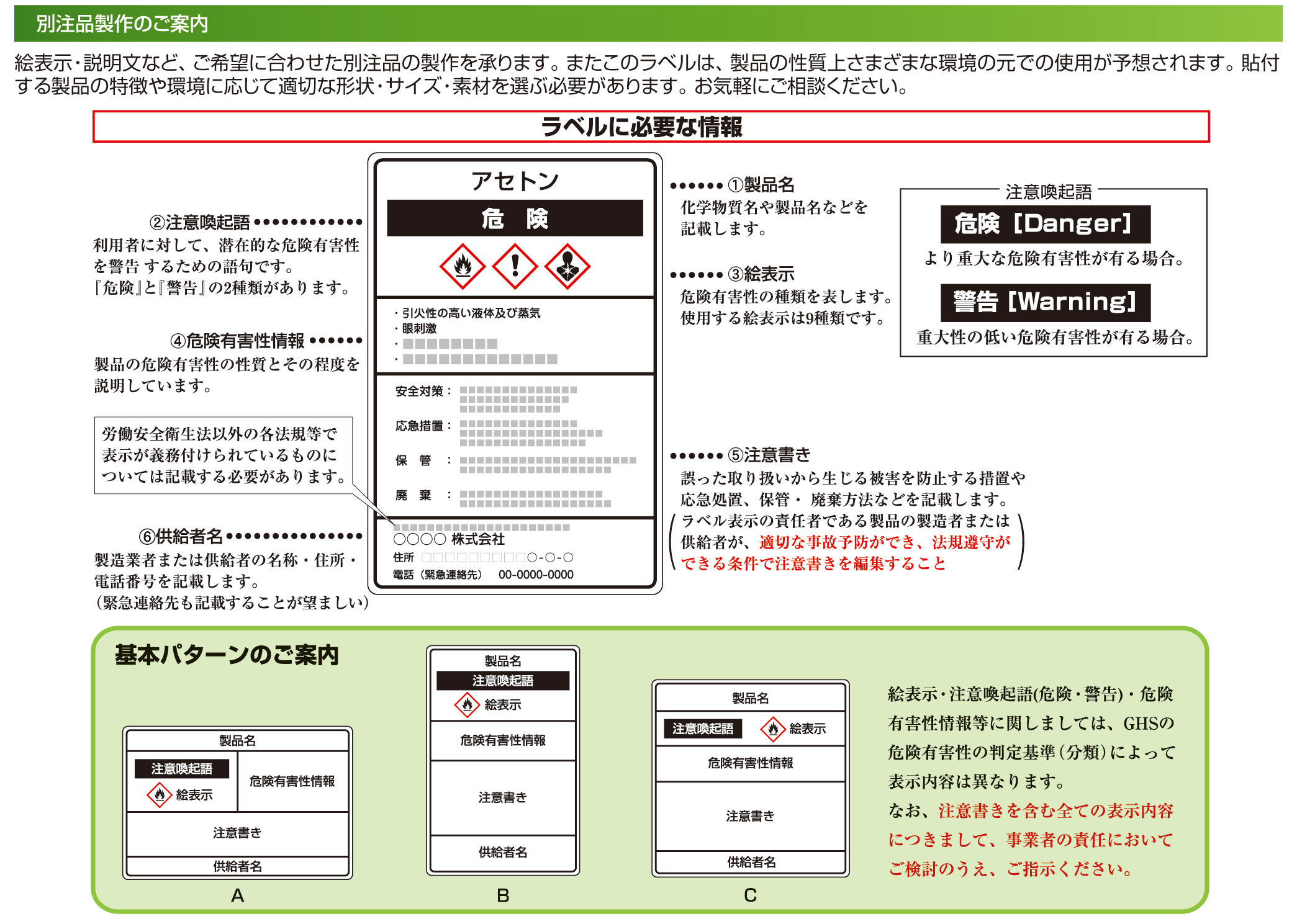Click the アセトン product title
1297x924 pixels.
[x=515, y=181]
